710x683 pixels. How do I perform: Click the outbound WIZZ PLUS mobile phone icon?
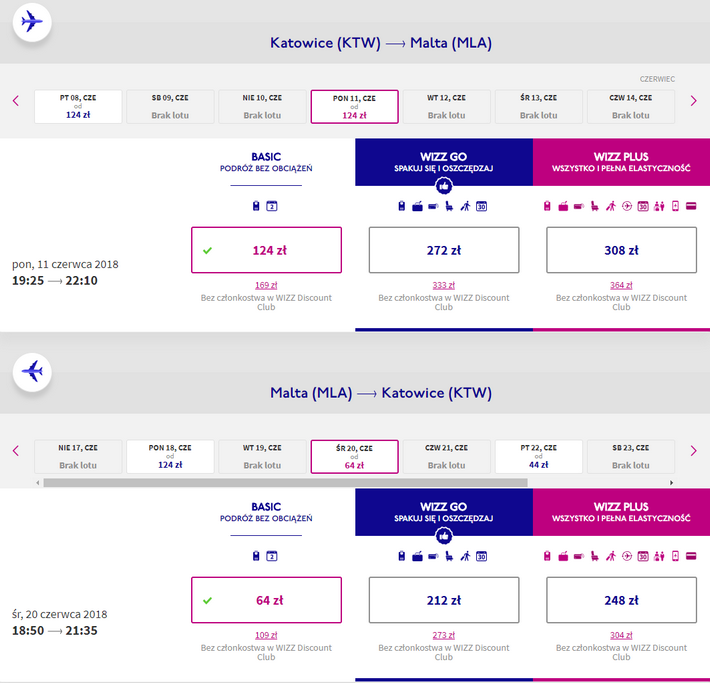click(x=675, y=207)
